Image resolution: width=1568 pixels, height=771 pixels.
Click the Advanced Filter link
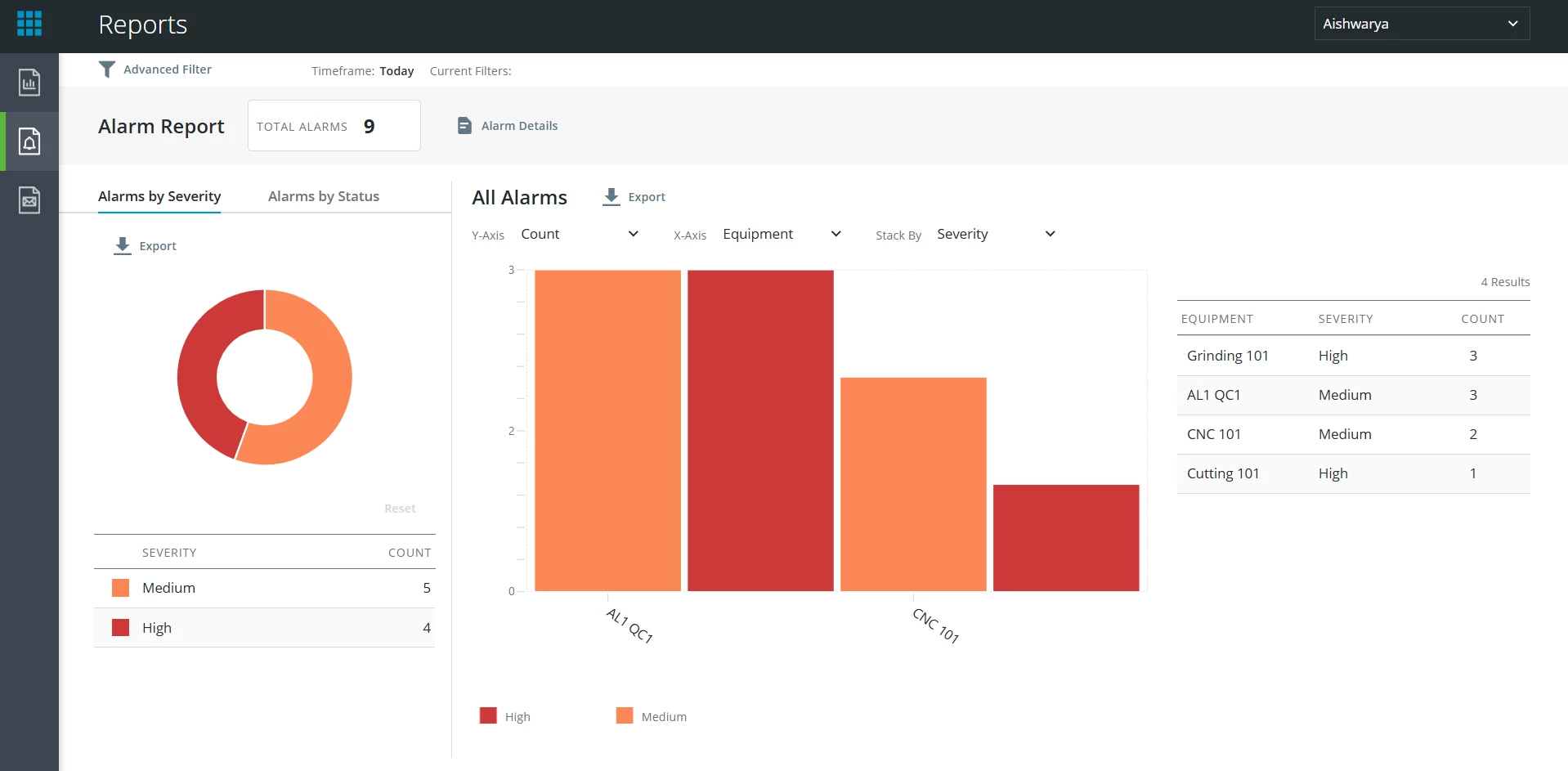[x=168, y=69]
